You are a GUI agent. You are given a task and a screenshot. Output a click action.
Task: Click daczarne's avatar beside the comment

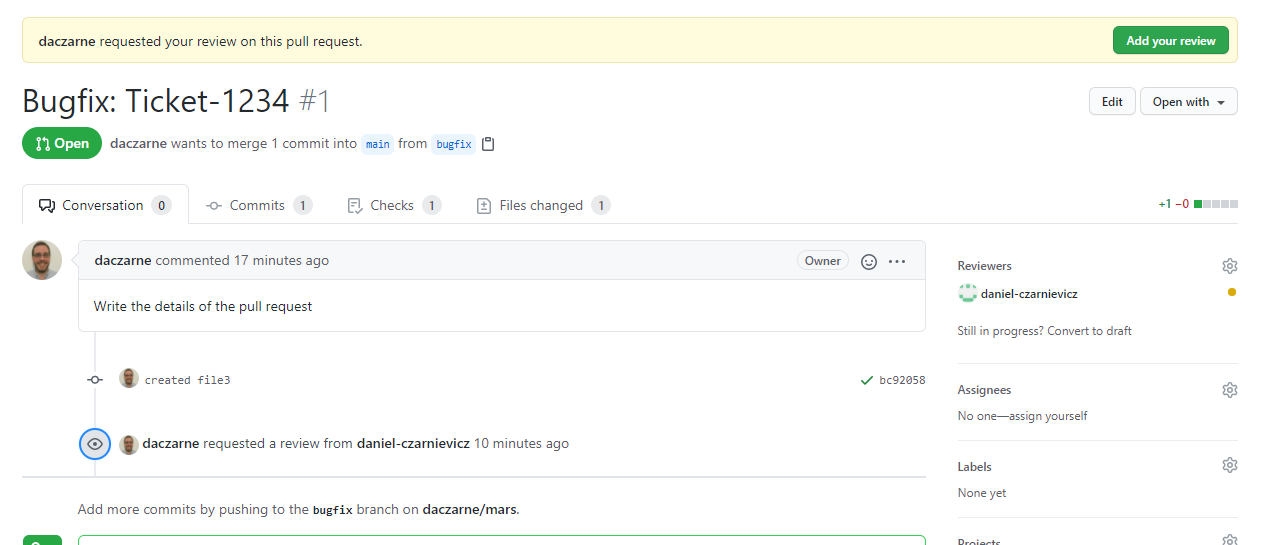(x=42, y=260)
